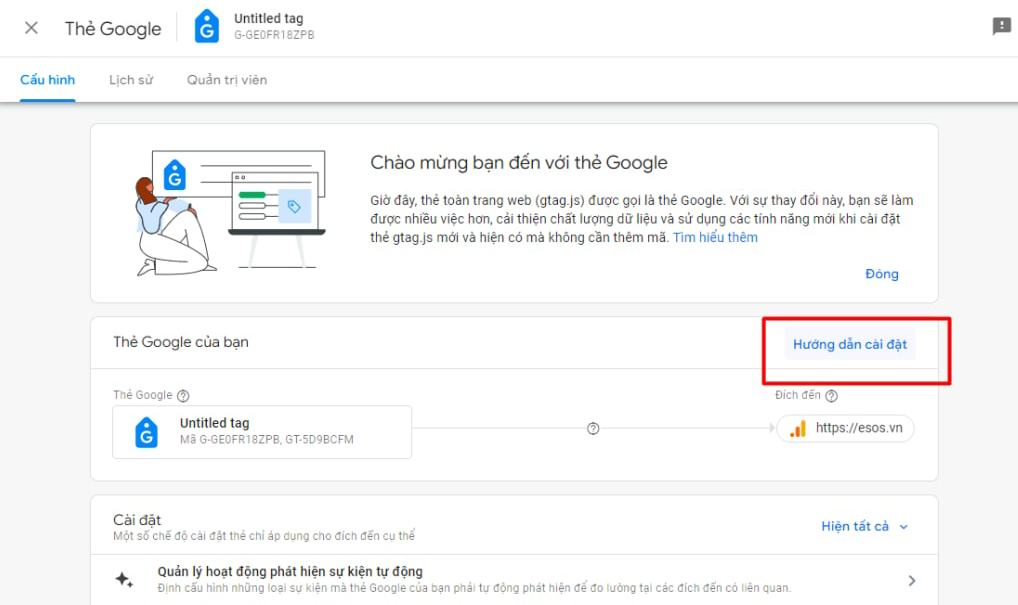Click Mã G-GE0FR18ZPB, GT-5D9BCFM text
Image resolution: width=1018 pixels, height=605 pixels.
(x=267, y=439)
